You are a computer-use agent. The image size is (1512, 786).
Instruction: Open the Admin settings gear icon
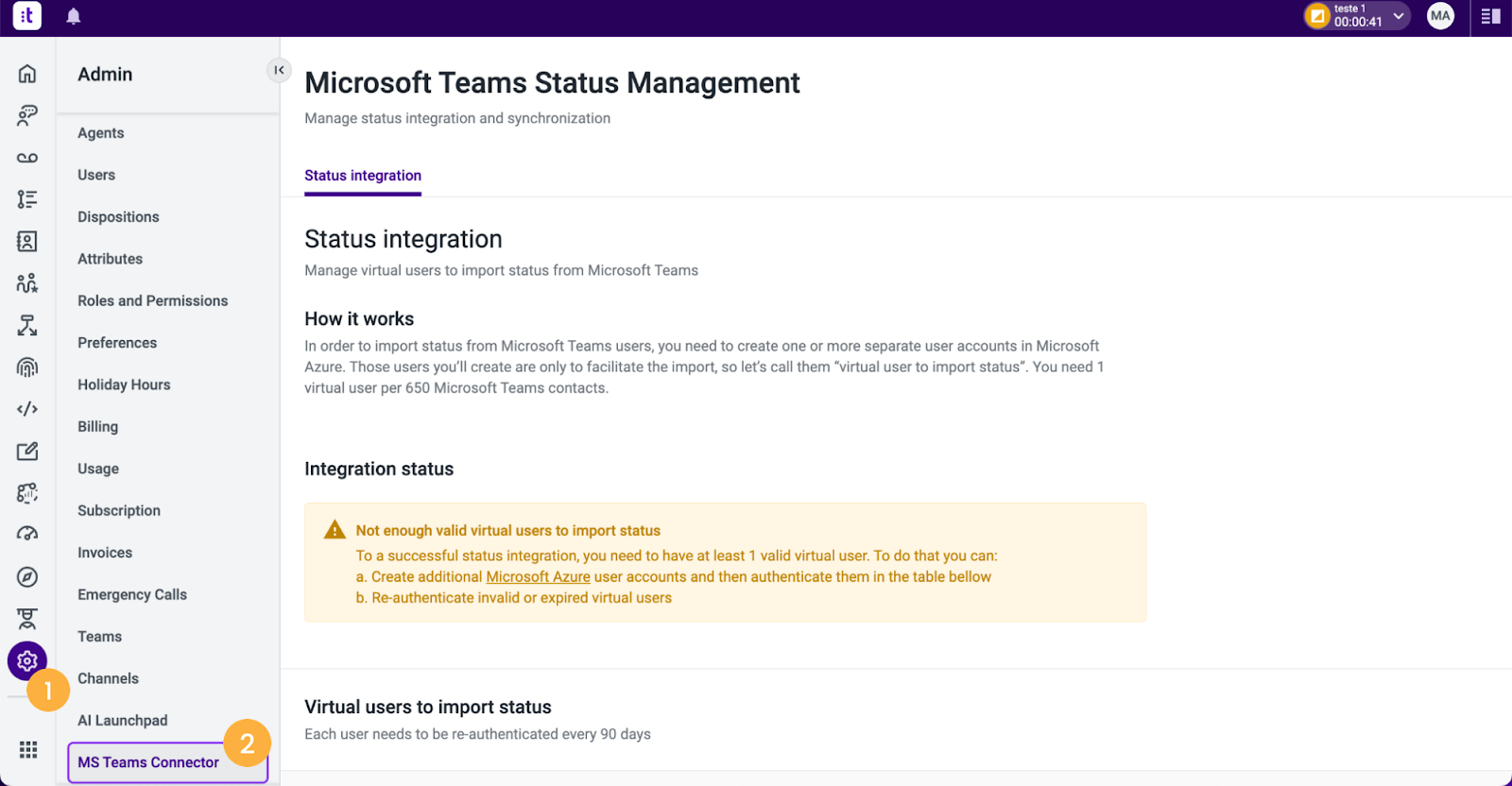pos(27,661)
